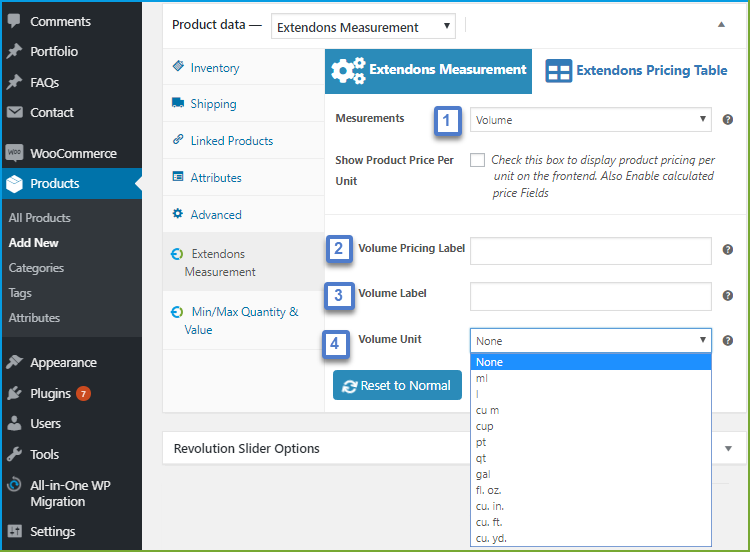
Task: Select ml in the Volume Unit list
Action: click(591, 378)
